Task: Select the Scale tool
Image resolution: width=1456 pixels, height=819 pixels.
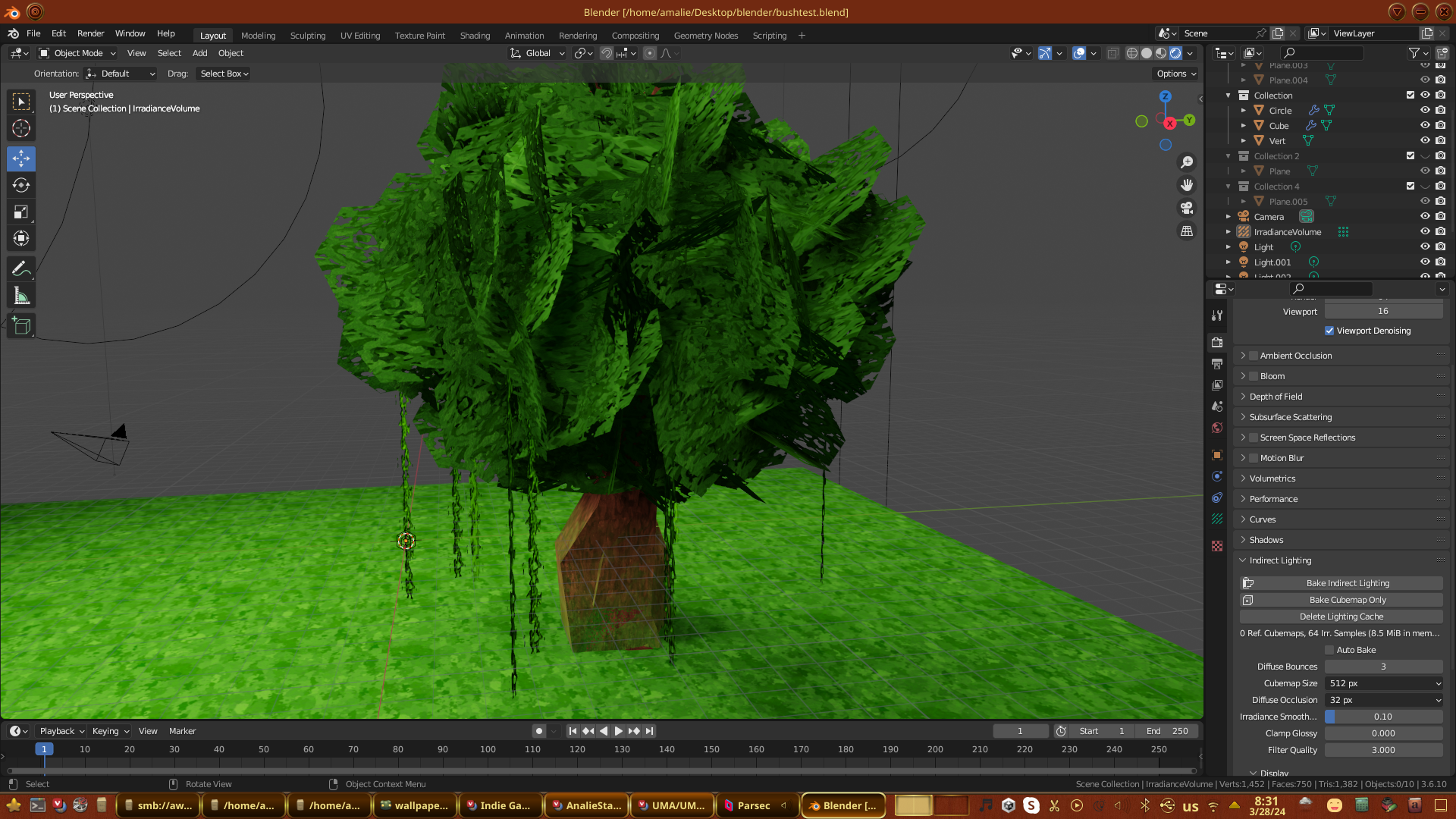Action: 21,212
